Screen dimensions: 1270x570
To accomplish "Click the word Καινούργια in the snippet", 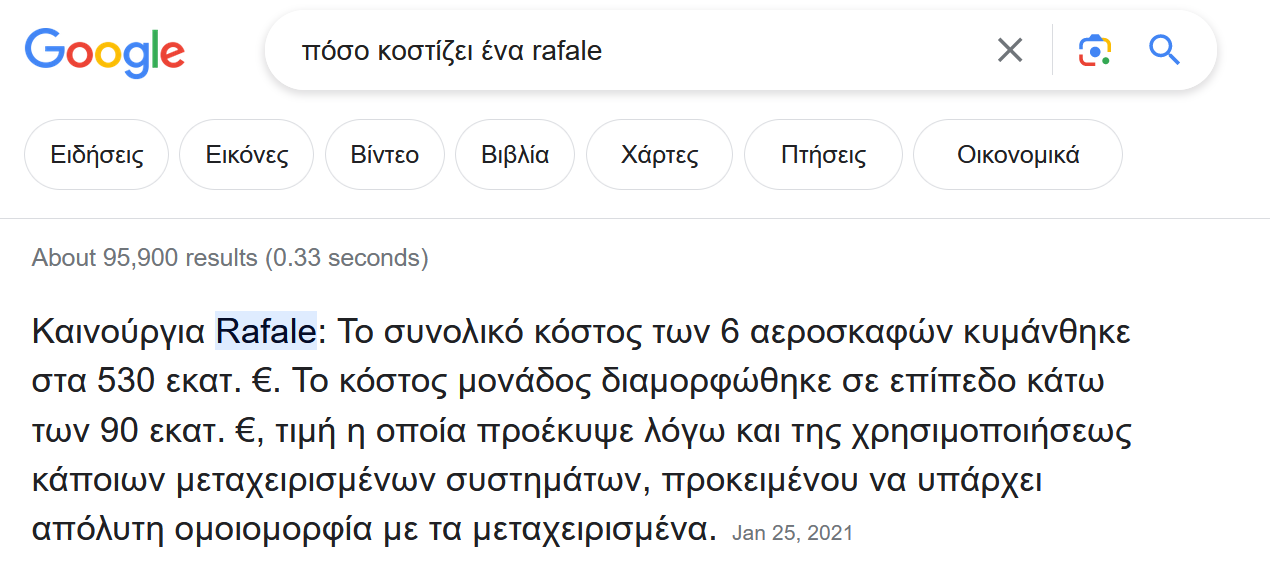I will (x=119, y=331).
